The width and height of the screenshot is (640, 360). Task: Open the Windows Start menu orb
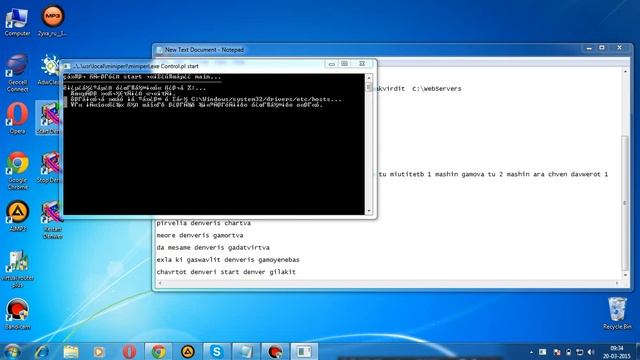(12, 351)
